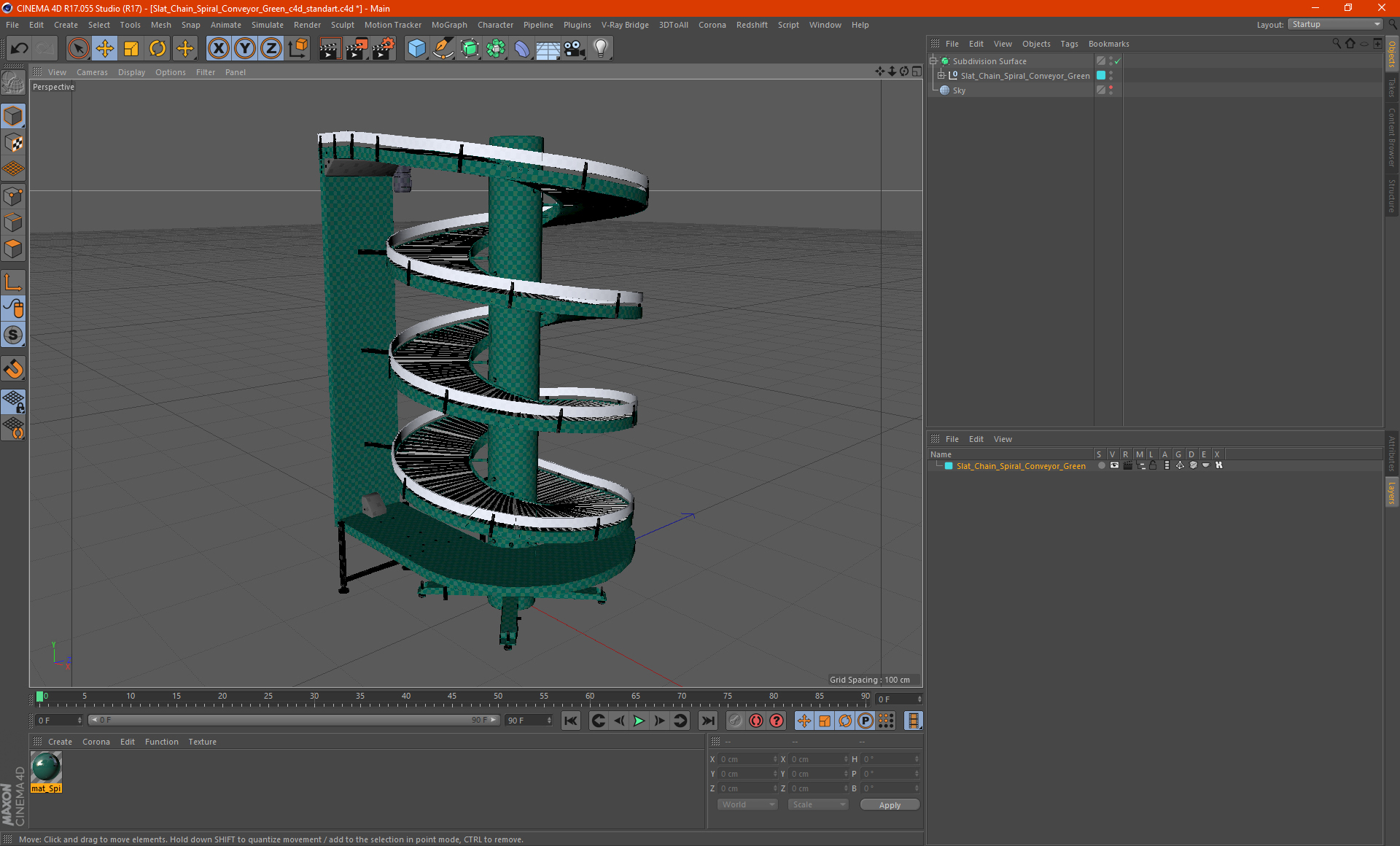
Task: Toggle Sky visibility dots
Action: [x=1111, y=90]
